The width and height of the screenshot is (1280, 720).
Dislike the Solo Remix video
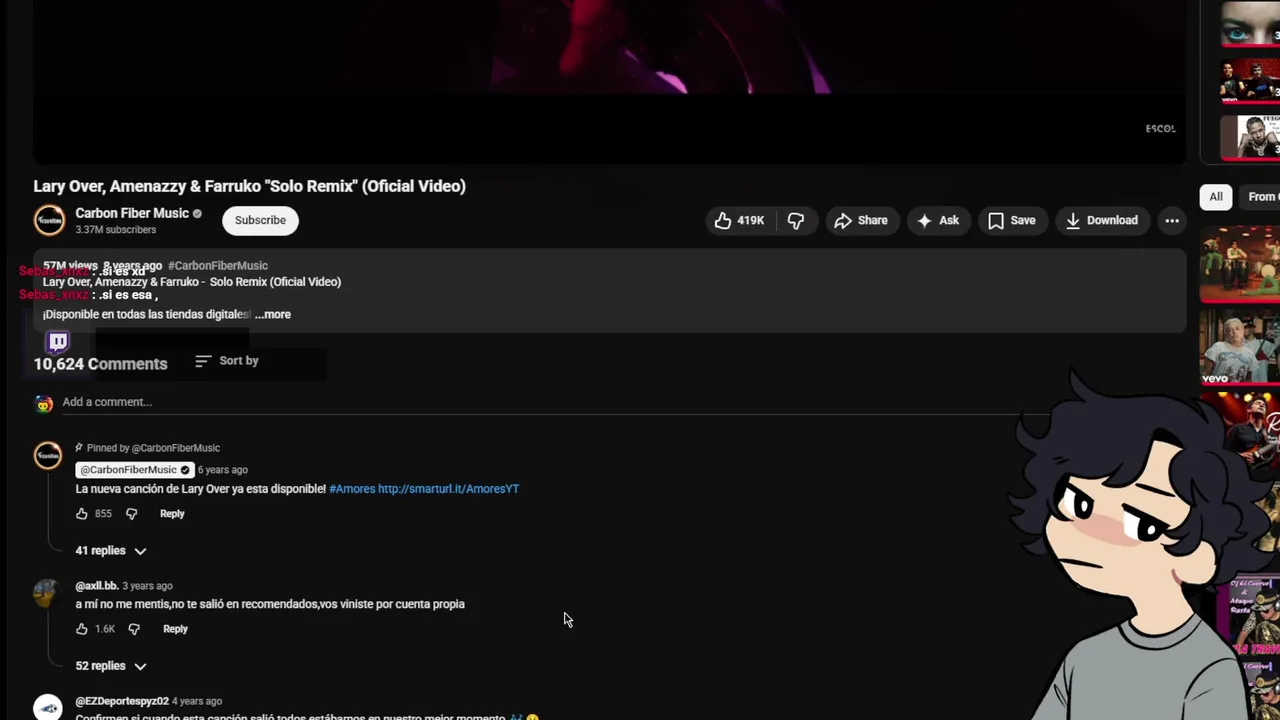coord(796,220)
